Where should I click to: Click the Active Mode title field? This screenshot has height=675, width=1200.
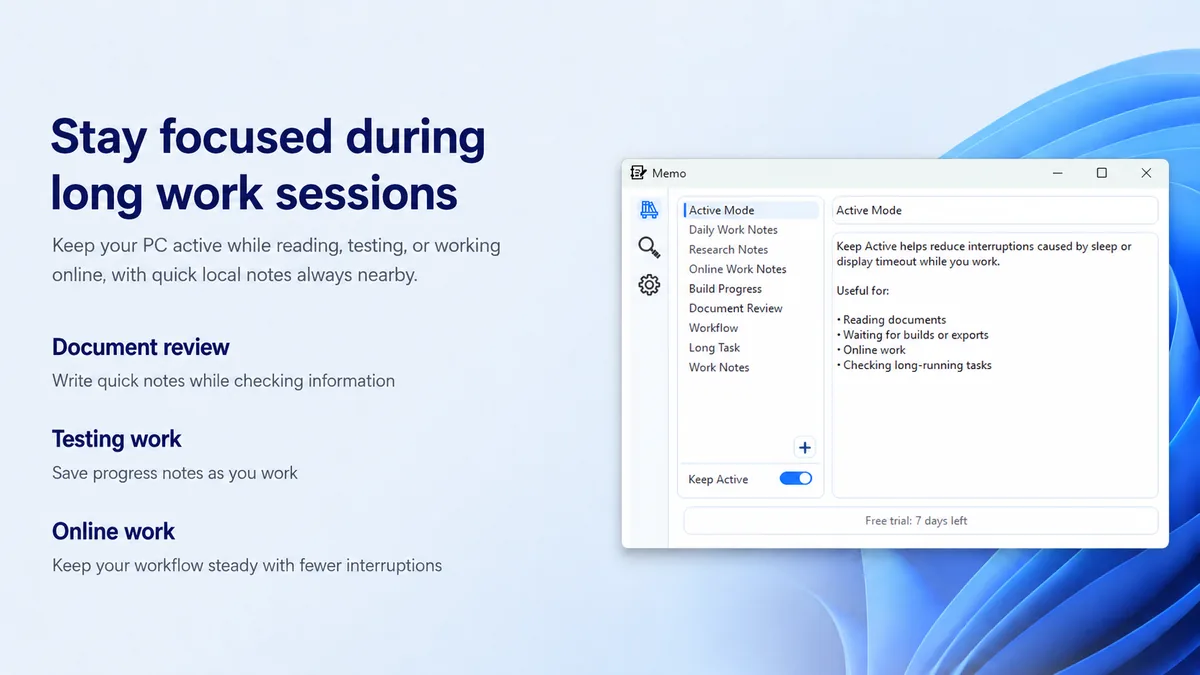coord(995,210)
